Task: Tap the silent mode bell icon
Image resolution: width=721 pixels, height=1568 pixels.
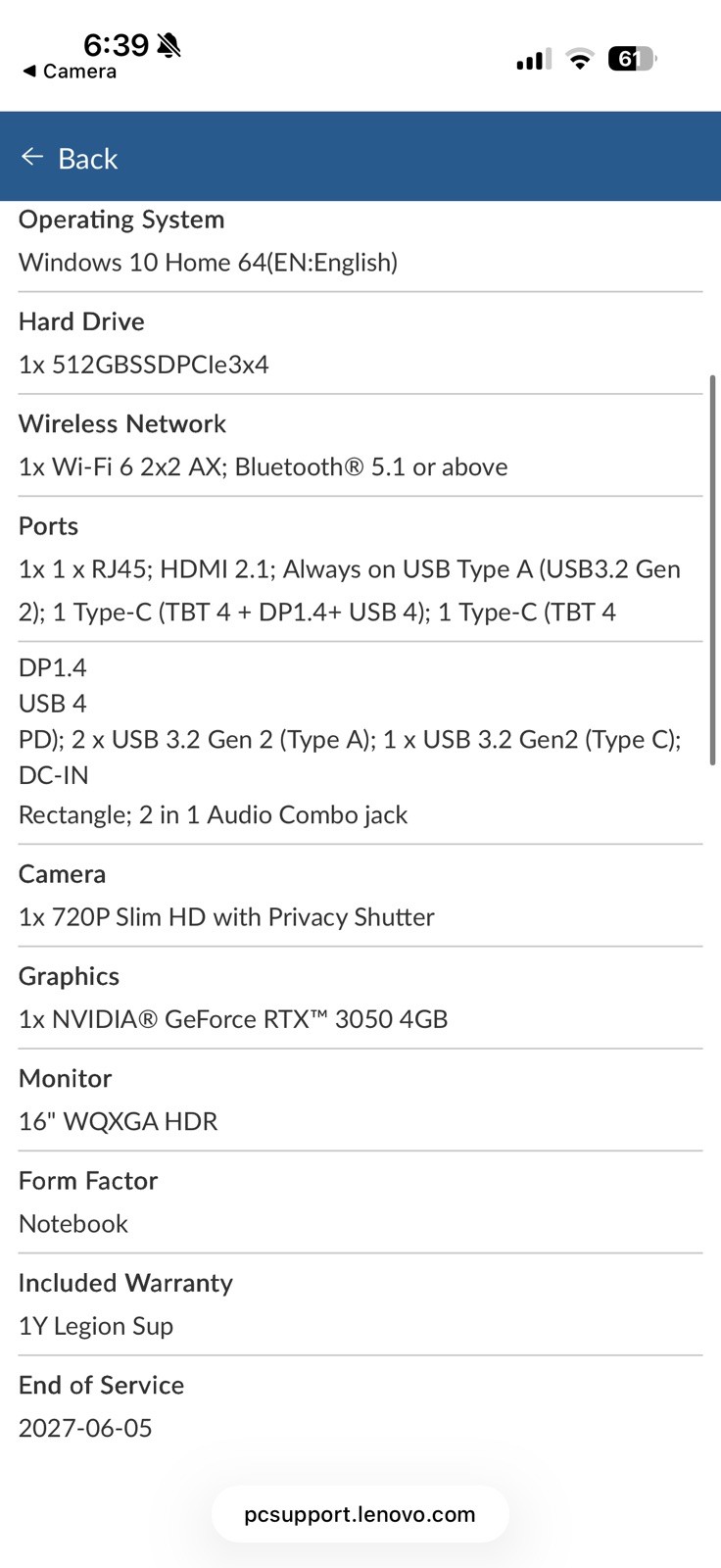Action: coord(168,45)
